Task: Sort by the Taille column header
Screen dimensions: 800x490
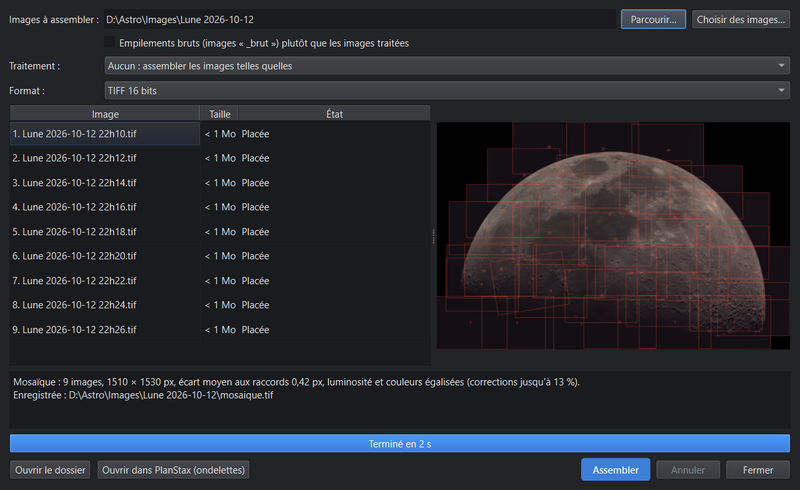Action: click(219, 114)
